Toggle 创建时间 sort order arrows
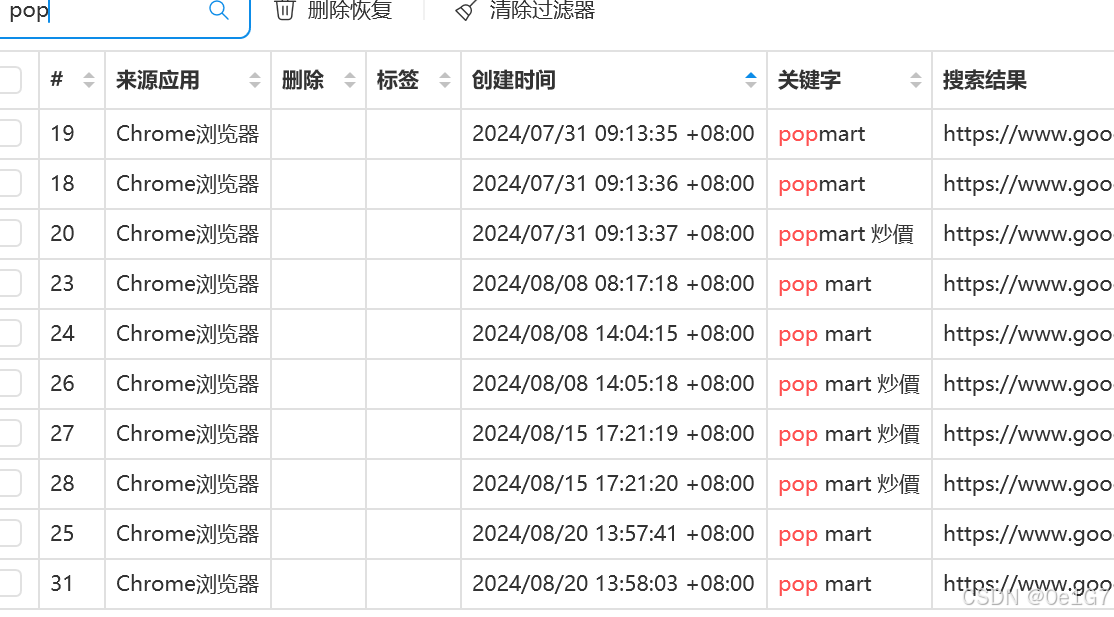 pyautogui.click(x=751, y=80)
